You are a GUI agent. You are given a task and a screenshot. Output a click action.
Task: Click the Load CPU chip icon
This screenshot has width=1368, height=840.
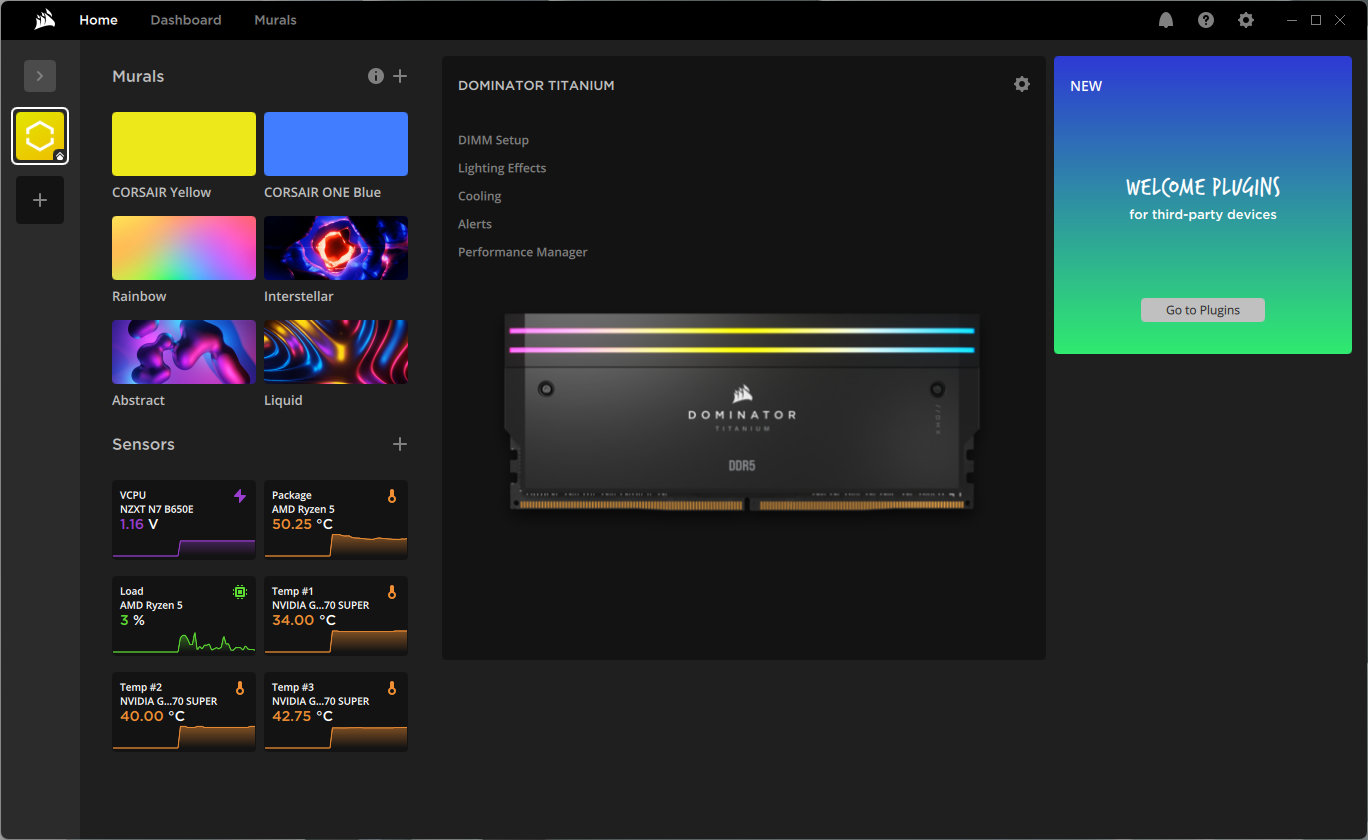[x=240, y=592]
